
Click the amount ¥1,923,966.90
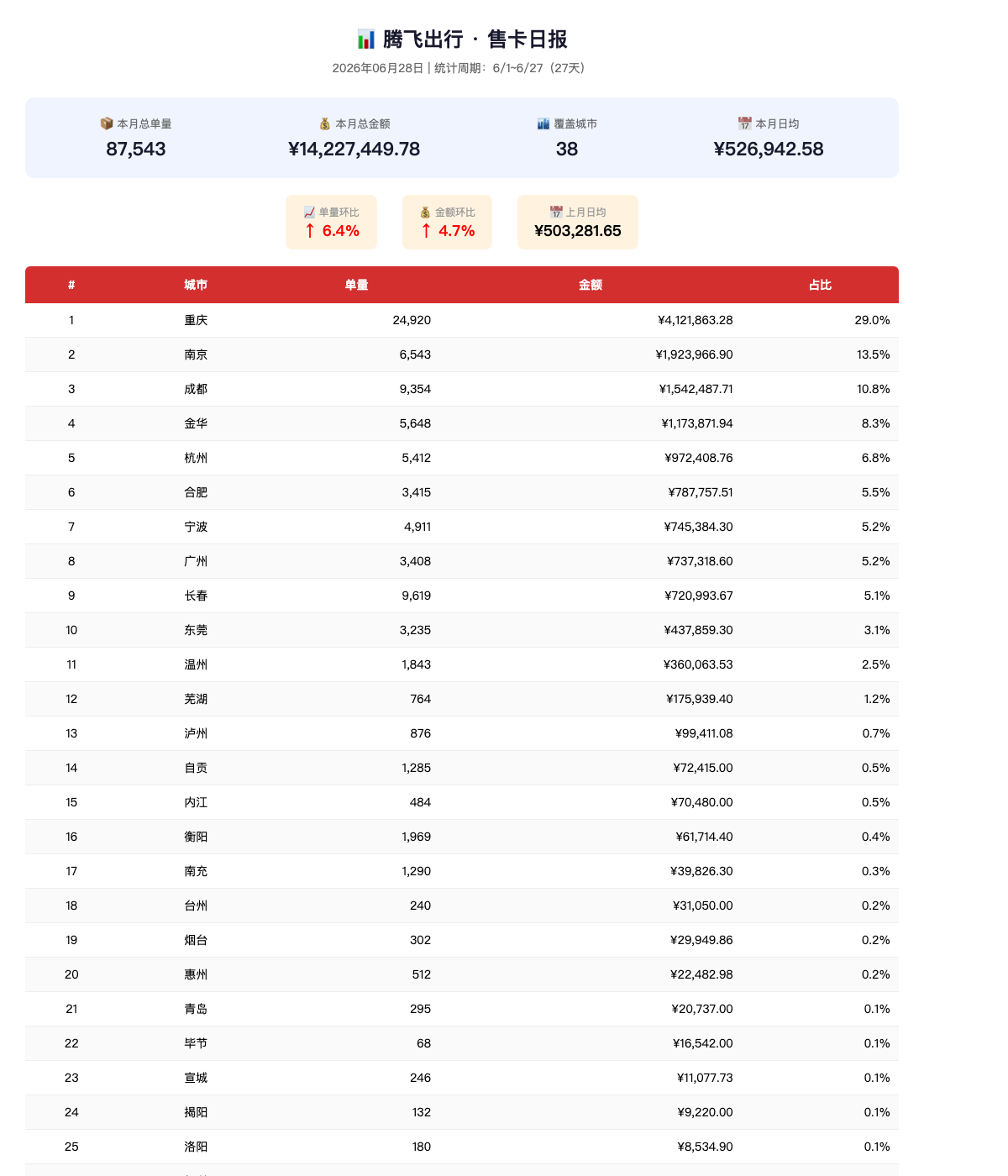pos(695,354)
